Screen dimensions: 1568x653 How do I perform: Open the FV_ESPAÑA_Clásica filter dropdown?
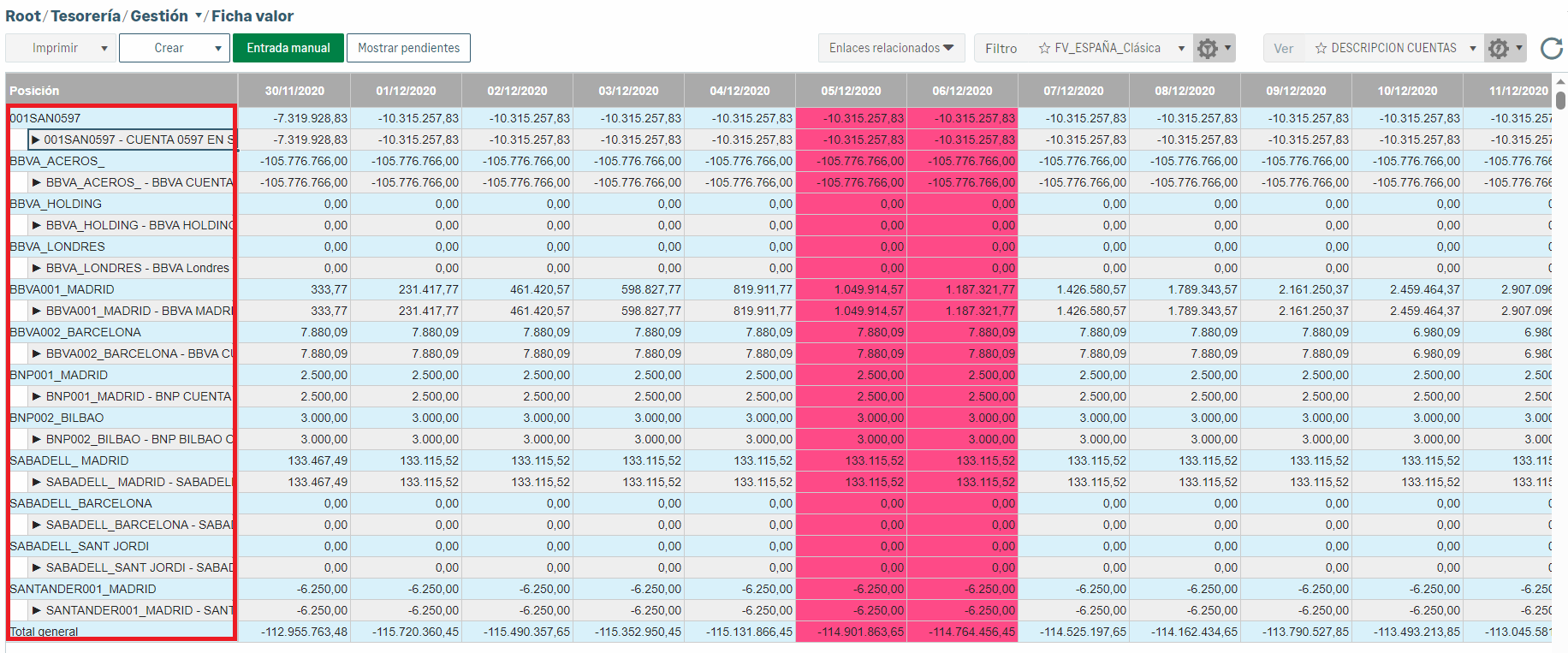(x=1181, y=49)
